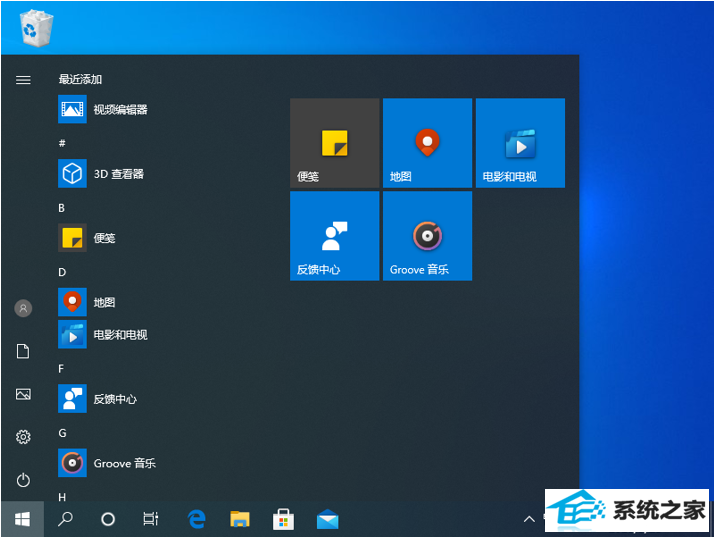Open Settings gear in Start sidebar
Screen dimensions: 714x537
(x=23, y=437)
